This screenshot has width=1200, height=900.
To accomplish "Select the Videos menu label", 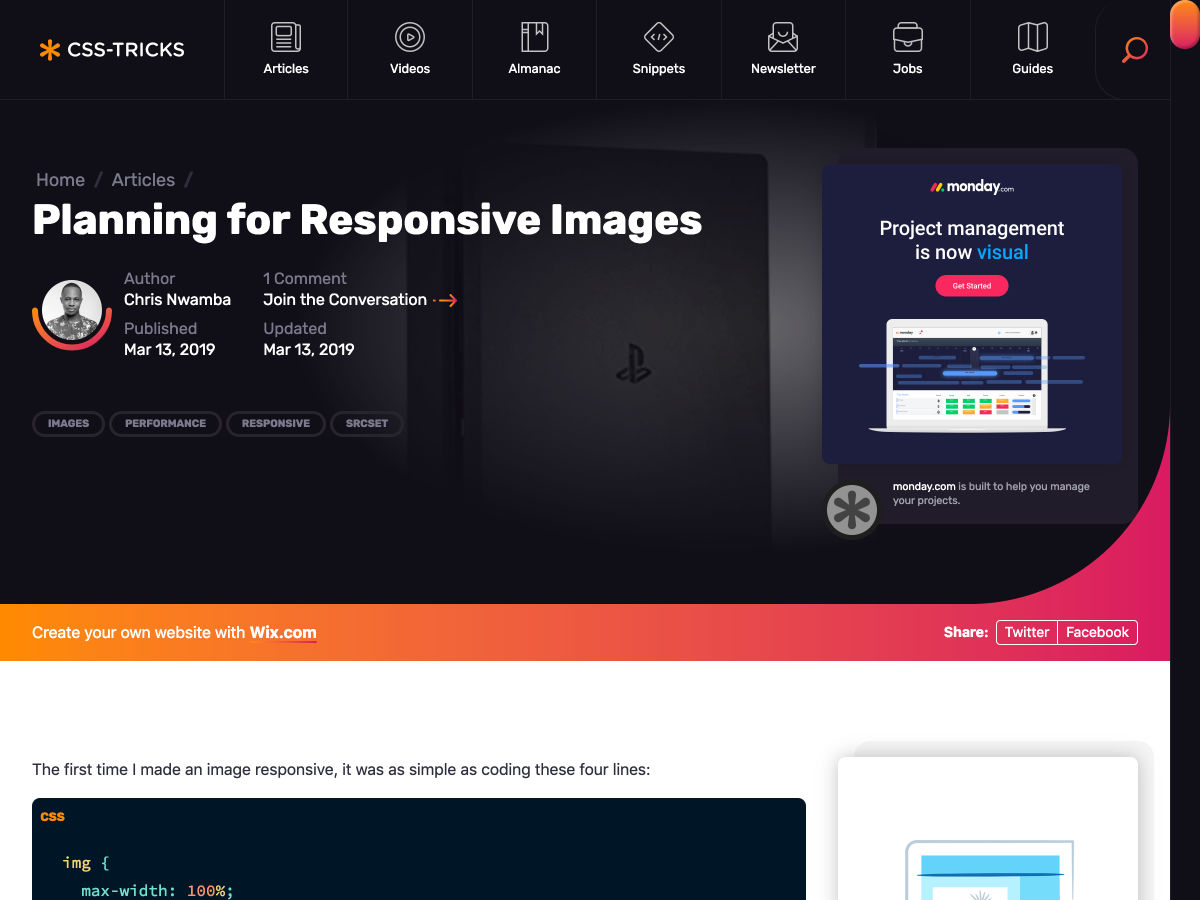I will click(410, 69).
